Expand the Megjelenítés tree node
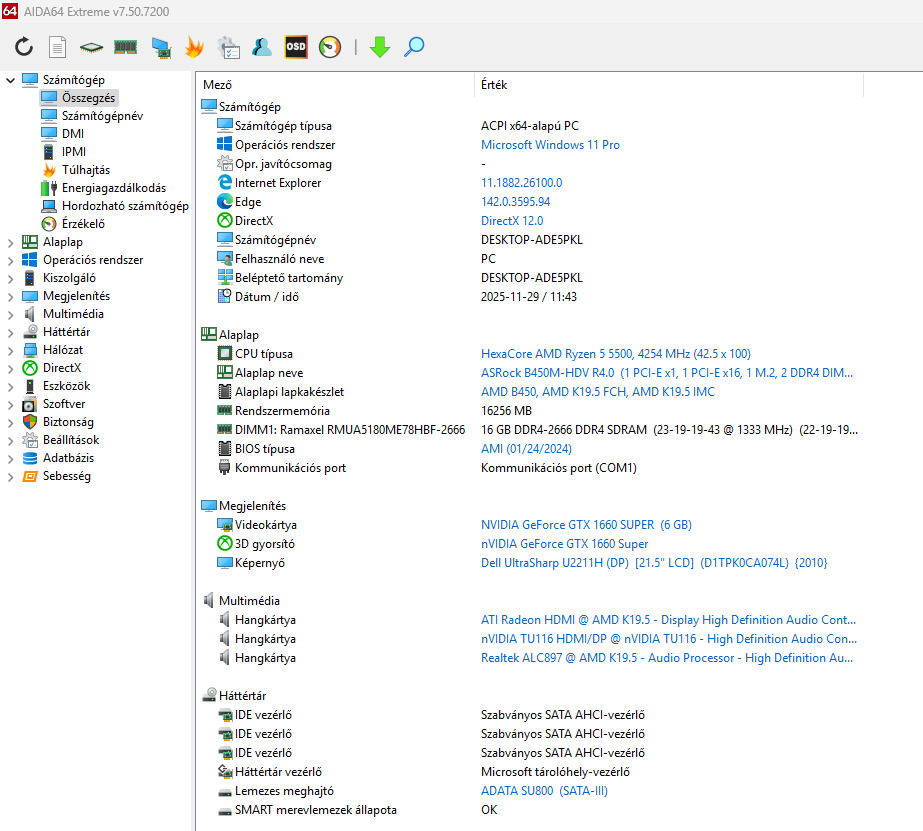This screenshot has width=923, height=831. [10, 297]
